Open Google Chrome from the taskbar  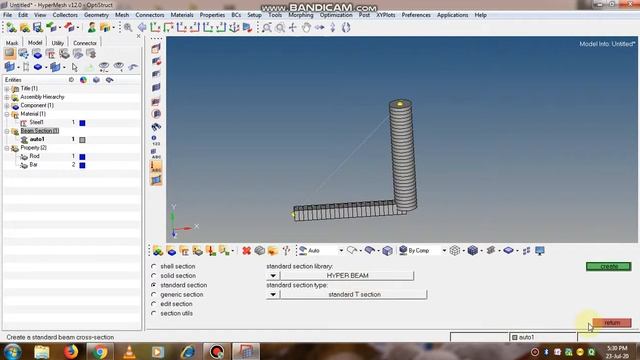tap(100, 351)
